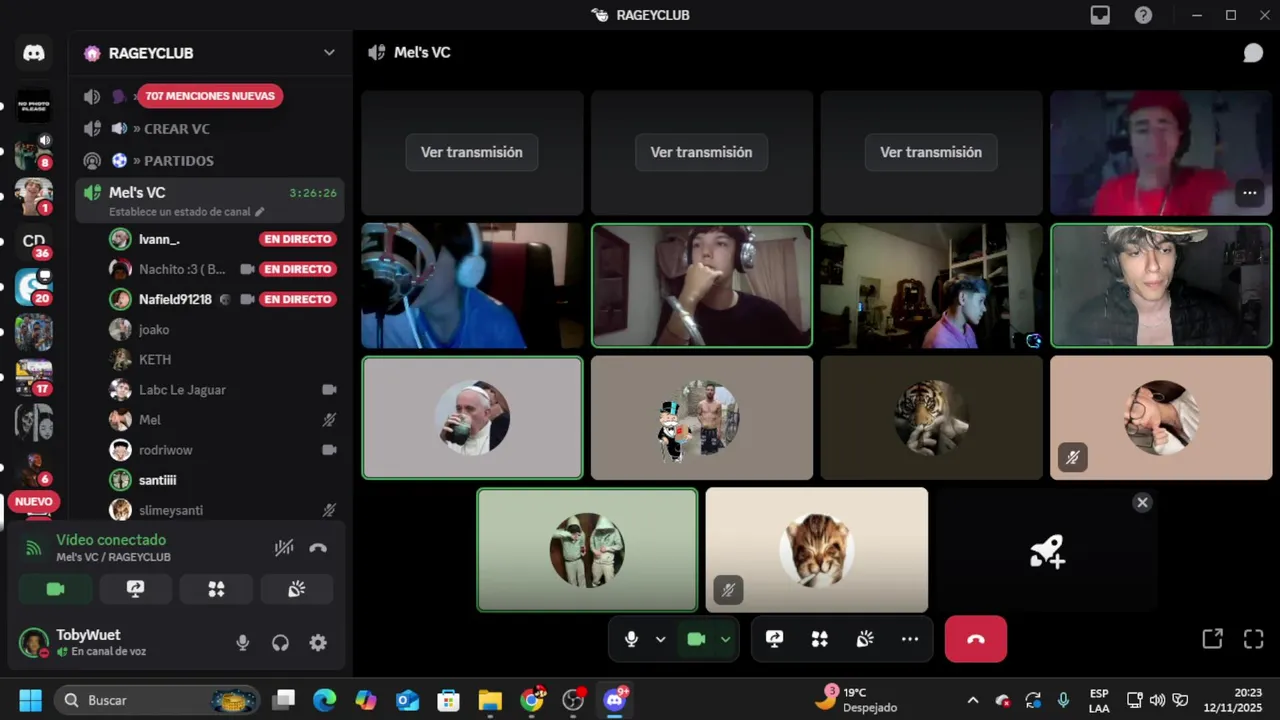Close the invite rocket tile
1280x720 pixels.
coord(1142,503)
